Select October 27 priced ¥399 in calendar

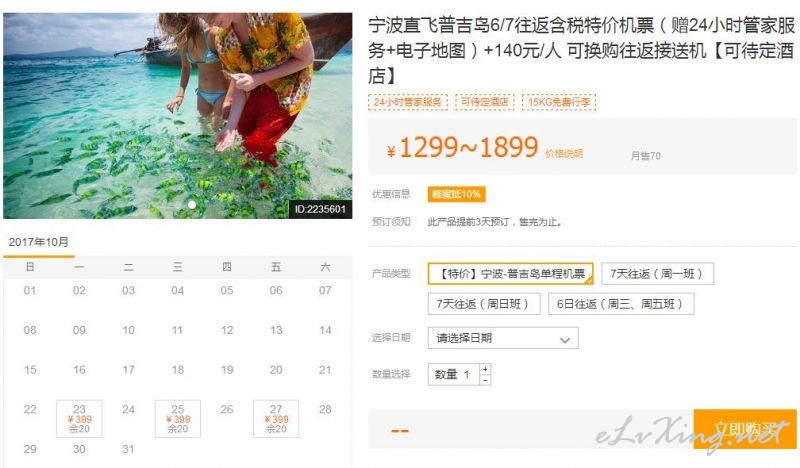[x=276, y=418]
